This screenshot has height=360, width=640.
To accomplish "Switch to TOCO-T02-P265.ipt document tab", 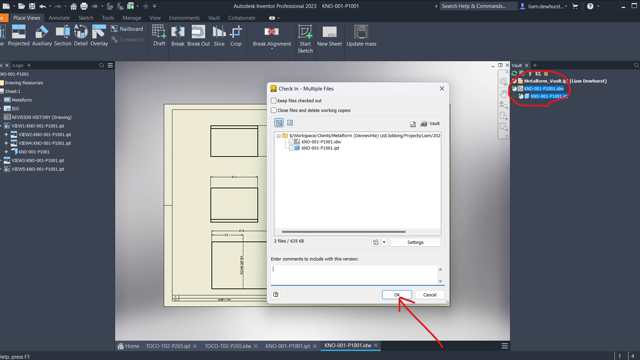I will 168,346.
